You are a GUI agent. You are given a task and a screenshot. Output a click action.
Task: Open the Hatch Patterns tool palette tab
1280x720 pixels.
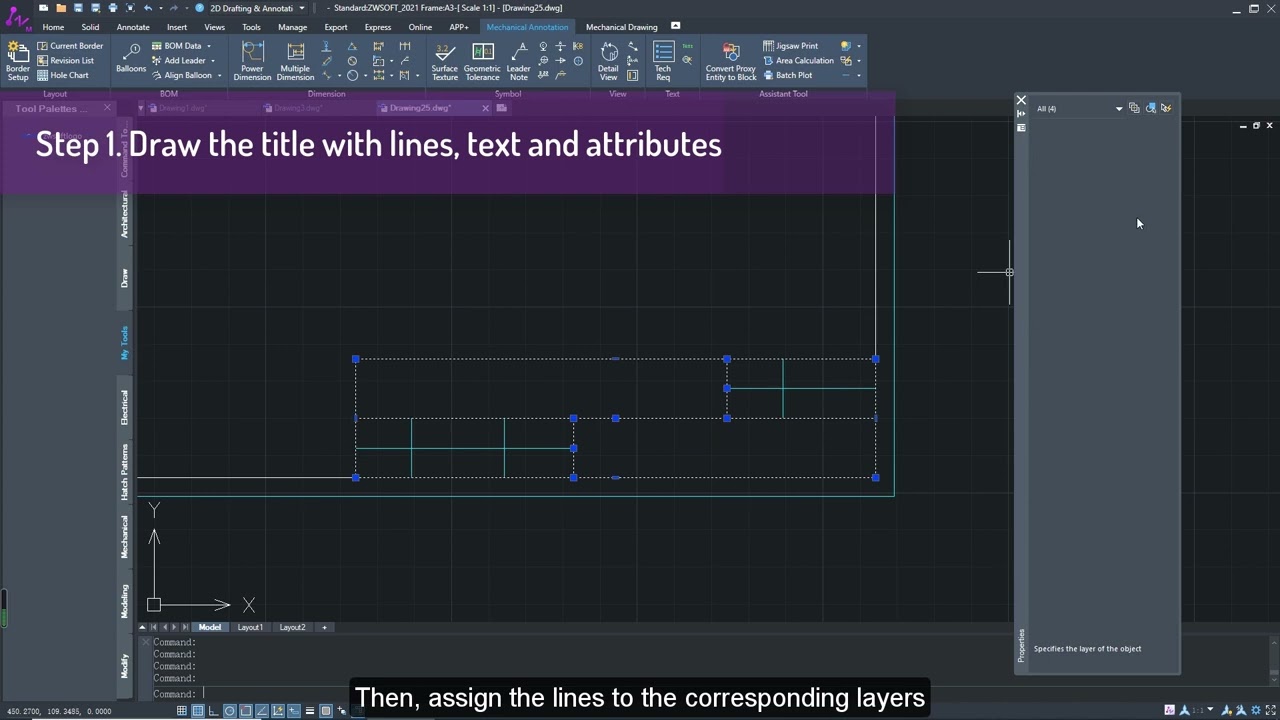125,472
